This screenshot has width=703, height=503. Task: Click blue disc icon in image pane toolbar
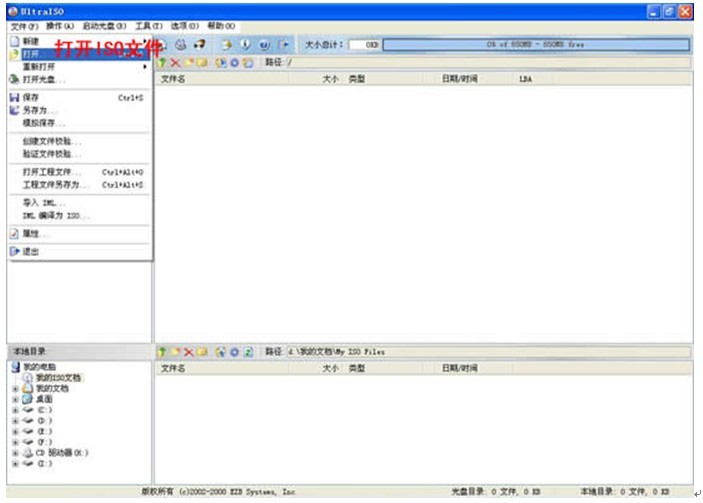234,63
